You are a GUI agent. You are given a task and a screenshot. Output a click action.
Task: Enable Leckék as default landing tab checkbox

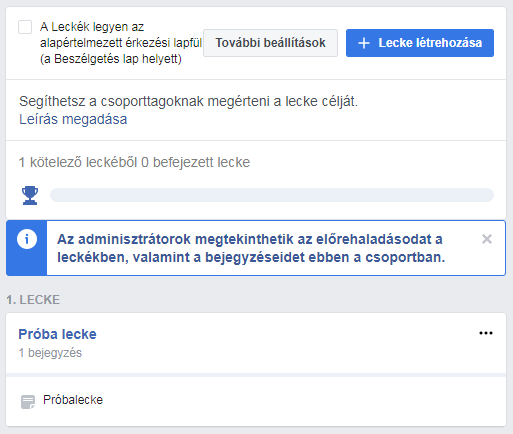(x=25, y=27)
